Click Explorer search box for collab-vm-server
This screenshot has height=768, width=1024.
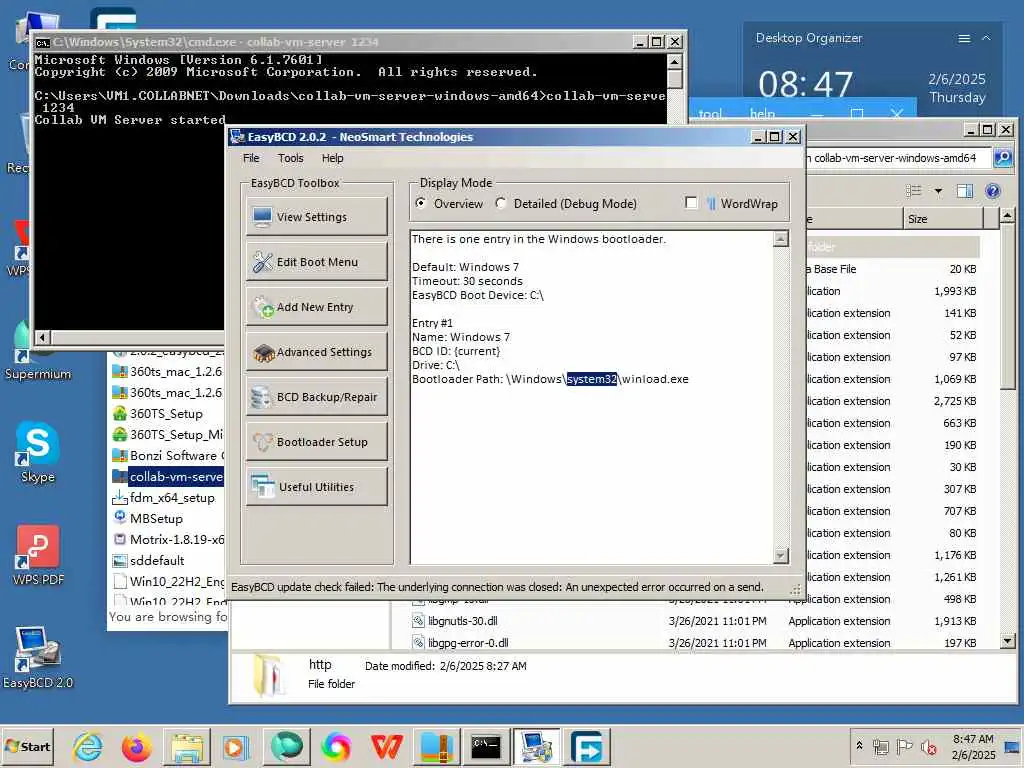pyautogui.click(x=898, y=157)
